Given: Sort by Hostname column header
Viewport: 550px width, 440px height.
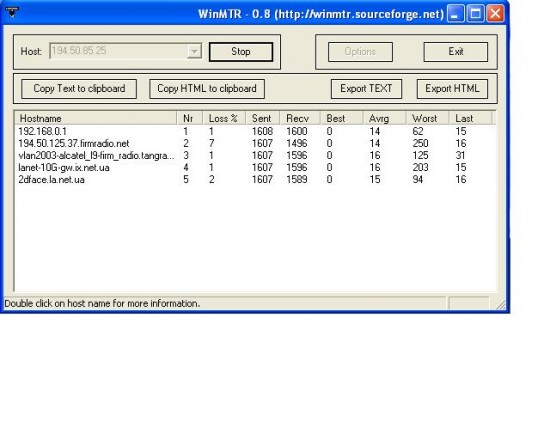Looking at the screenshot, I should coord(95,118).
